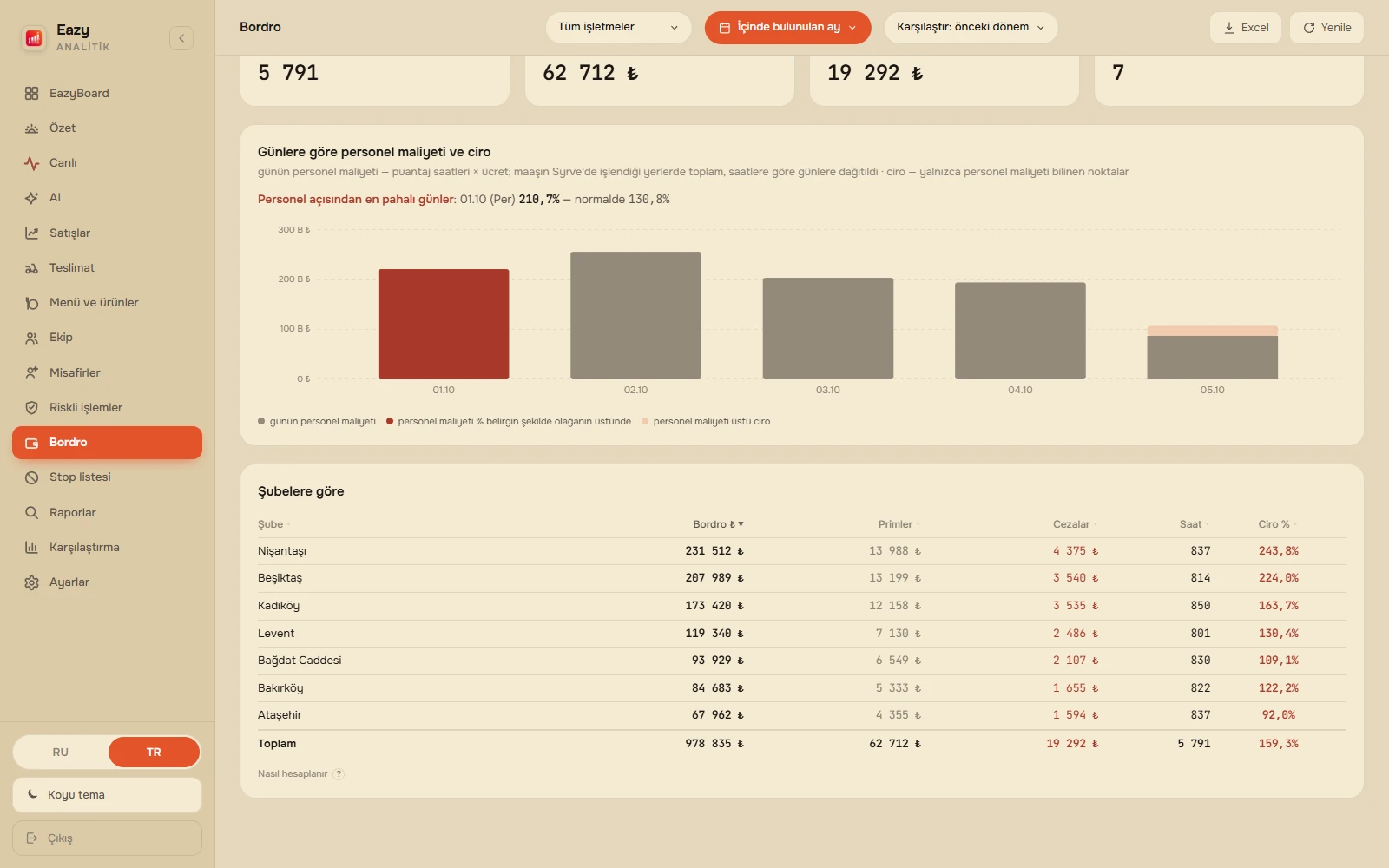
Task: Click the gray legend dot for günün personel maliyeti
Action: click(261, 422)
